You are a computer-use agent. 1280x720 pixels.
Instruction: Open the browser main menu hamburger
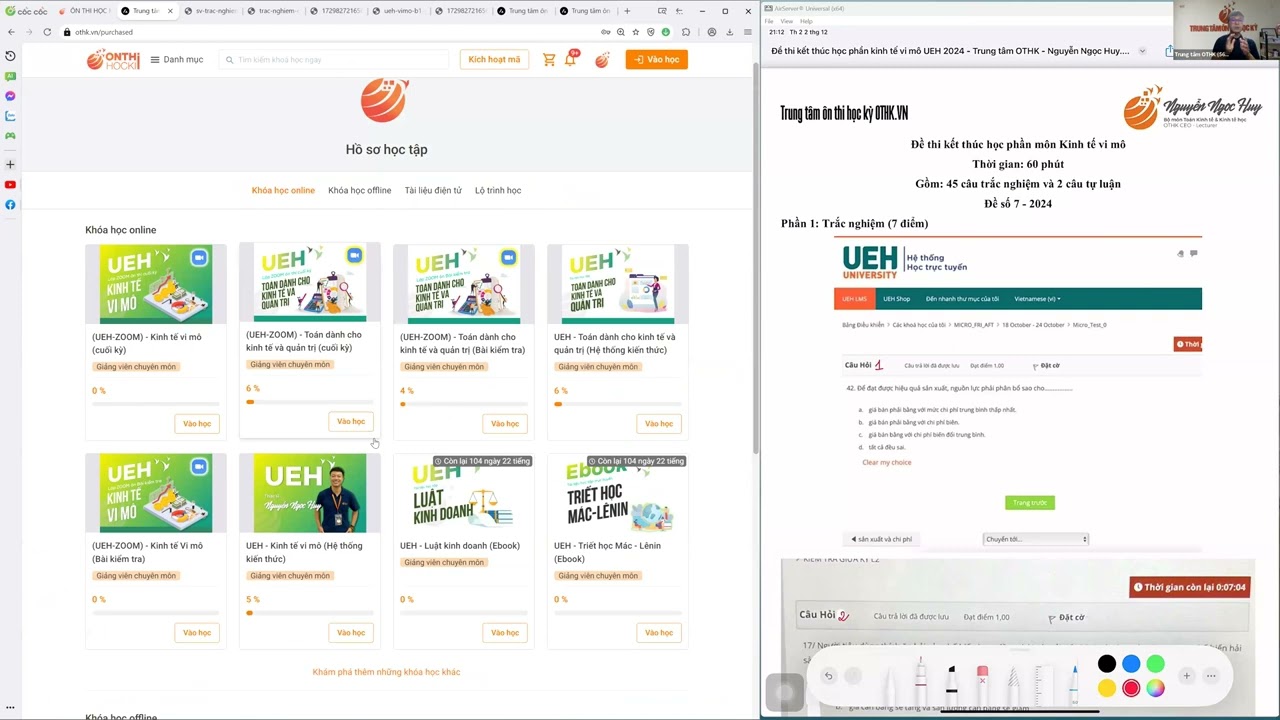coord(747,32)
